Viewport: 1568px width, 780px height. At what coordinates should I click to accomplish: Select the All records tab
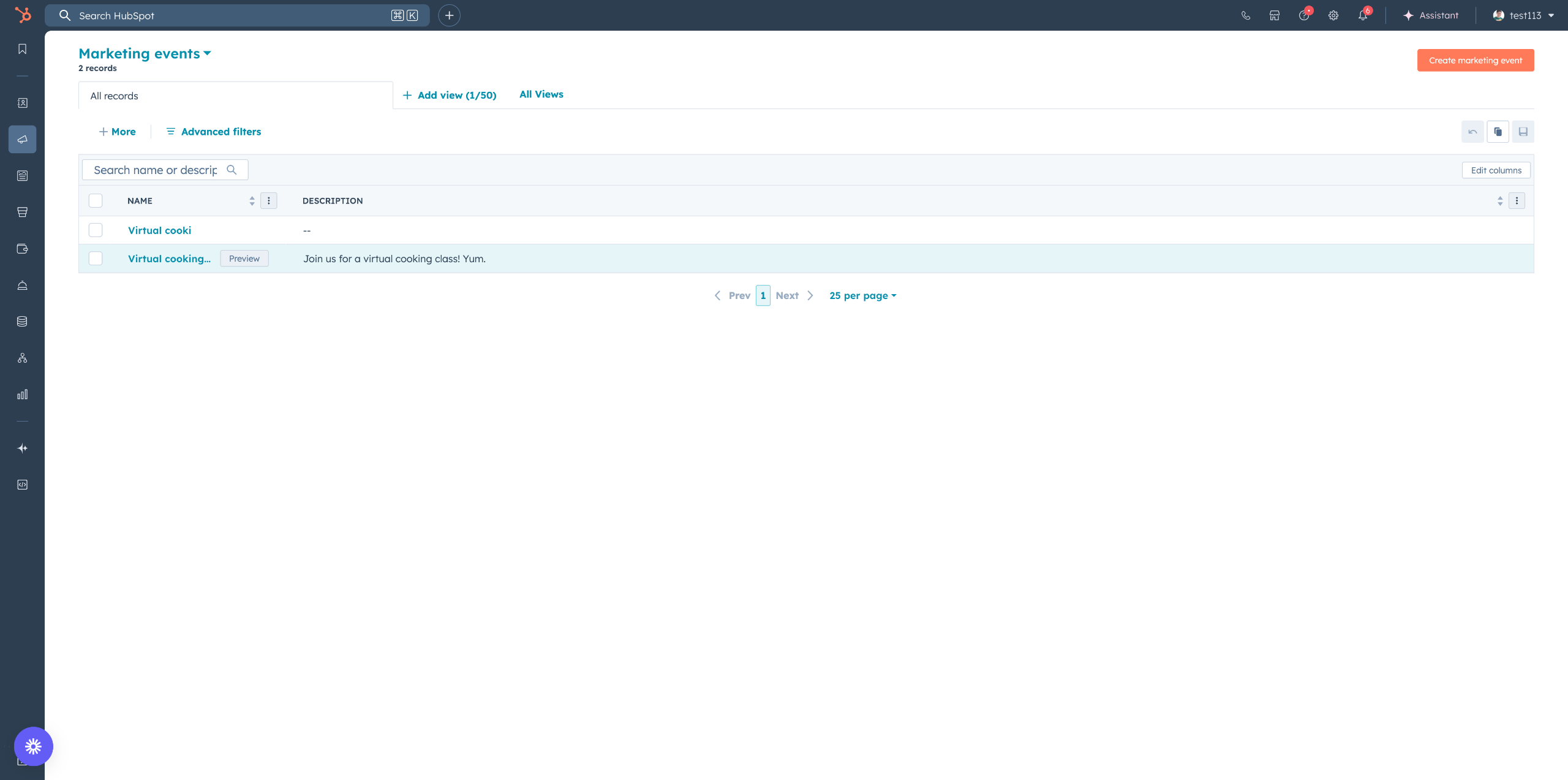pos(115,96)
